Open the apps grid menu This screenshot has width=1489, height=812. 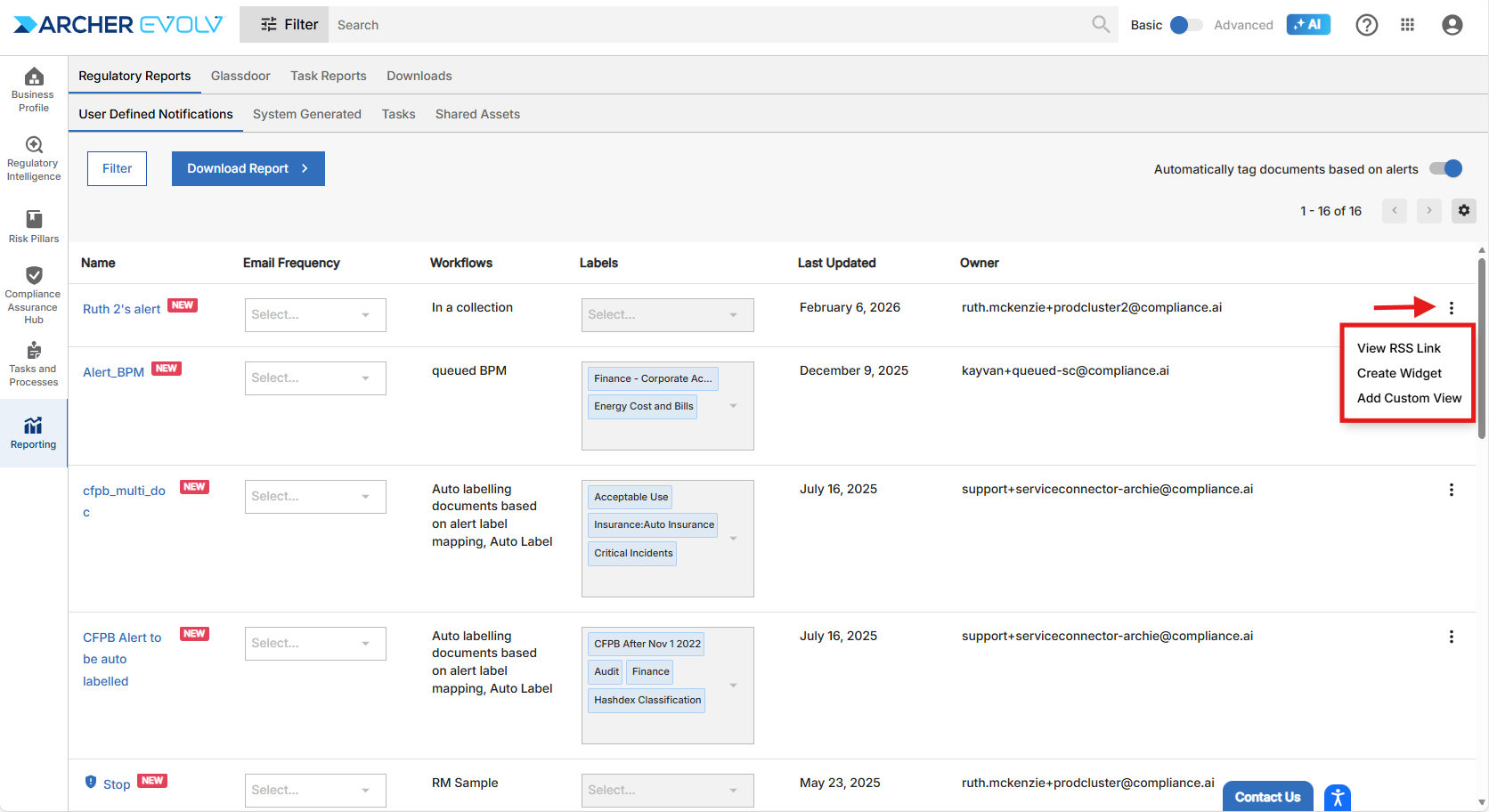pyautogui.click(x=1407, y=25)
